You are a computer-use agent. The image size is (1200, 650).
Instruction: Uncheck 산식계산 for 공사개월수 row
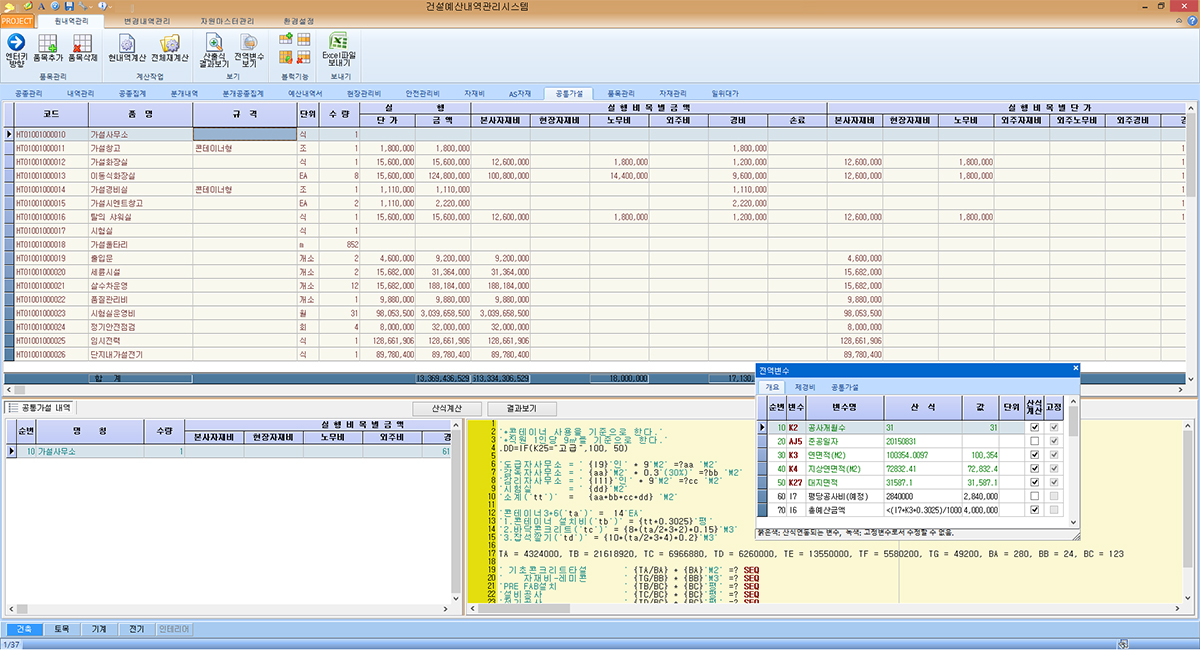(x=1035, y=427)
